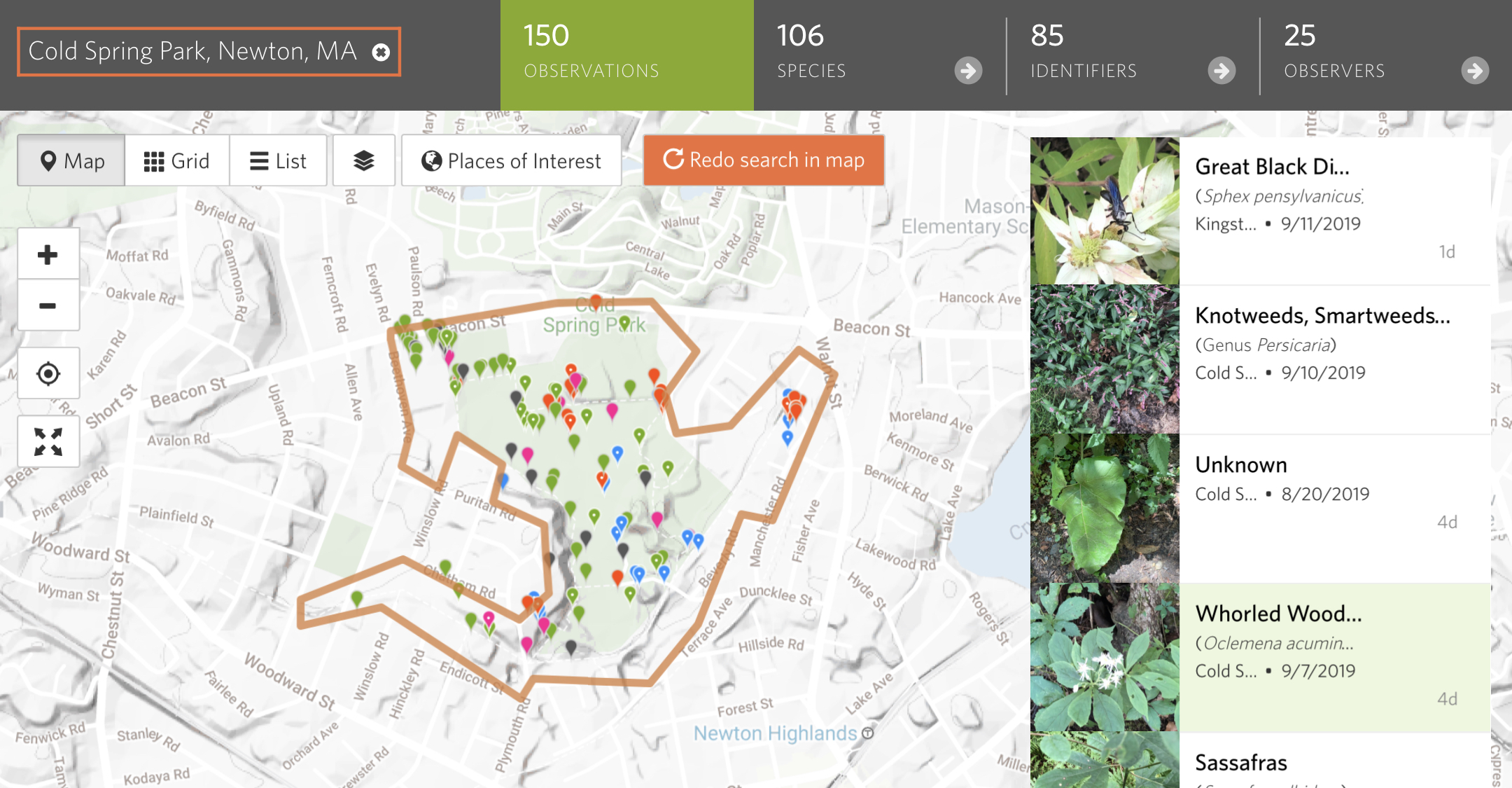Switch to Grid view
The height and width of the screenshot is (788, 1512).
point(176,161)
